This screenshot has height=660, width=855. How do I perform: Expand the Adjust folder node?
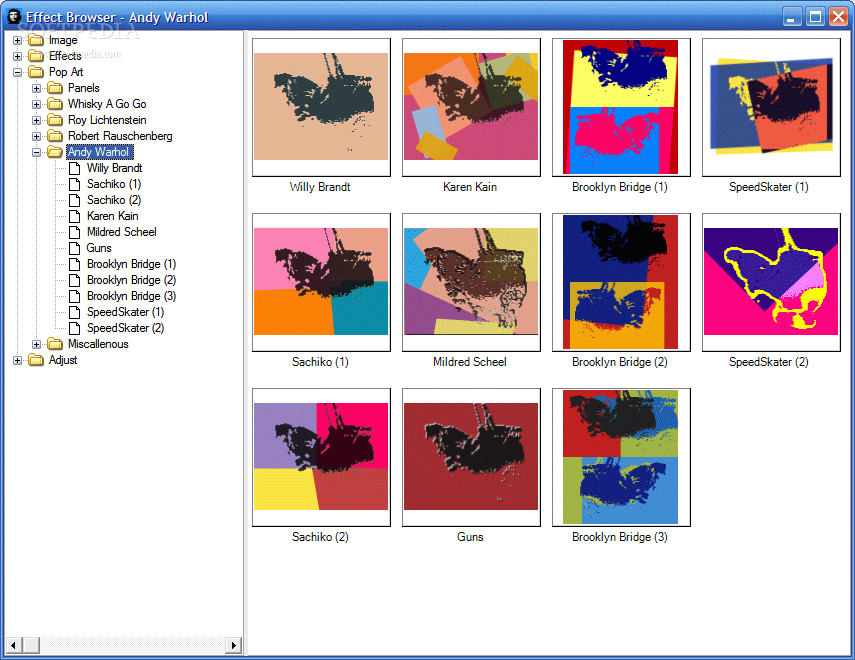click(x=18, y=360)
